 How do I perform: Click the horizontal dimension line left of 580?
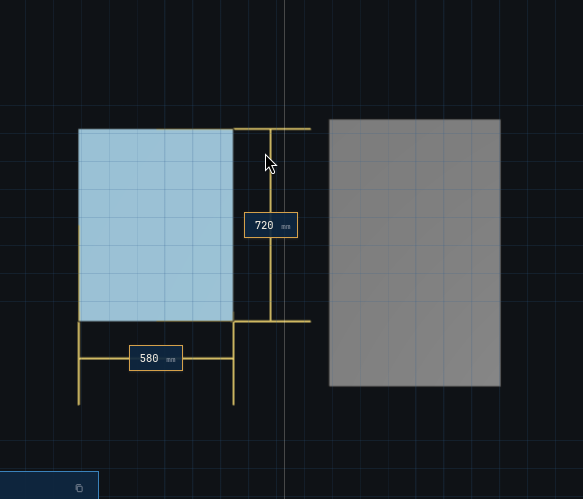click(x=104, y=358)
